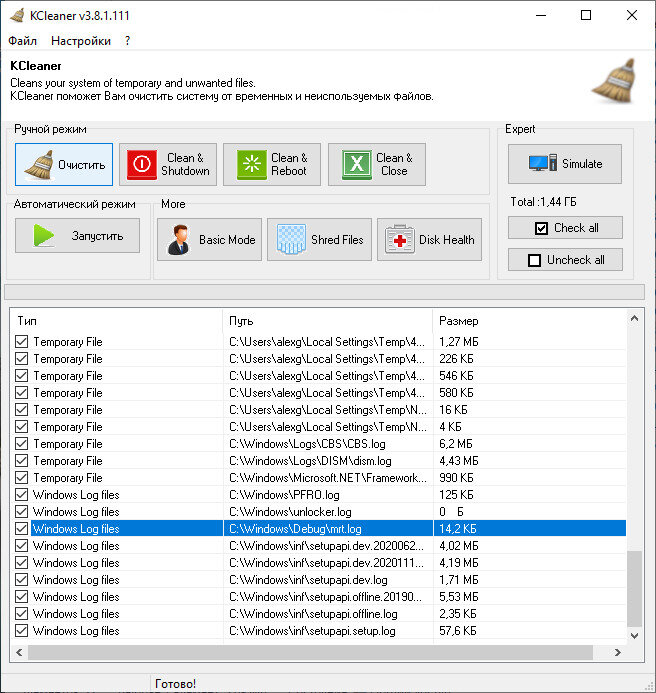
Task: Click the Shred Files button label
Action: pyautogui.click(x=337, y=240)
